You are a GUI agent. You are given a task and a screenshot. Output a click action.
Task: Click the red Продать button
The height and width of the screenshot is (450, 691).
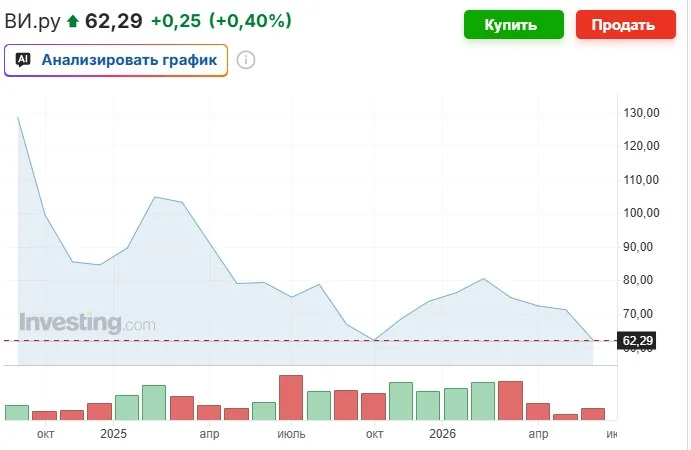coord(625,25)
